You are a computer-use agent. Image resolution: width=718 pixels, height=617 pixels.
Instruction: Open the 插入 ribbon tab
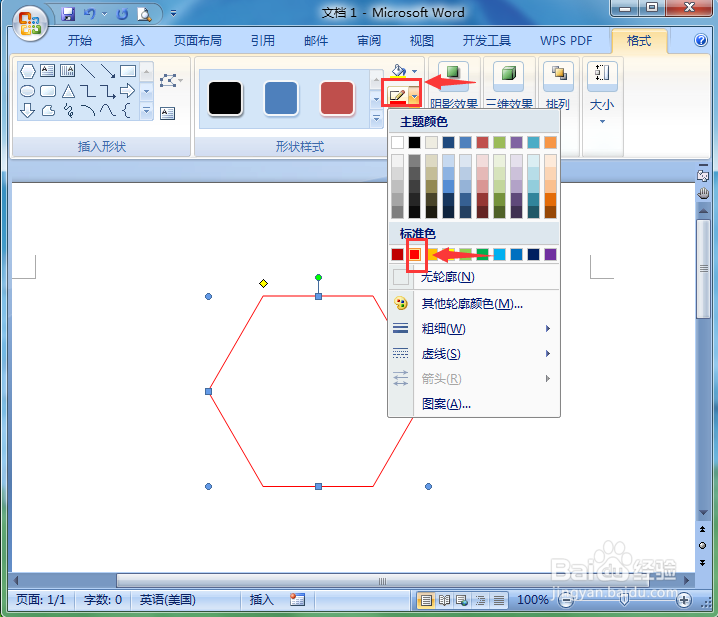coord(132,41)
